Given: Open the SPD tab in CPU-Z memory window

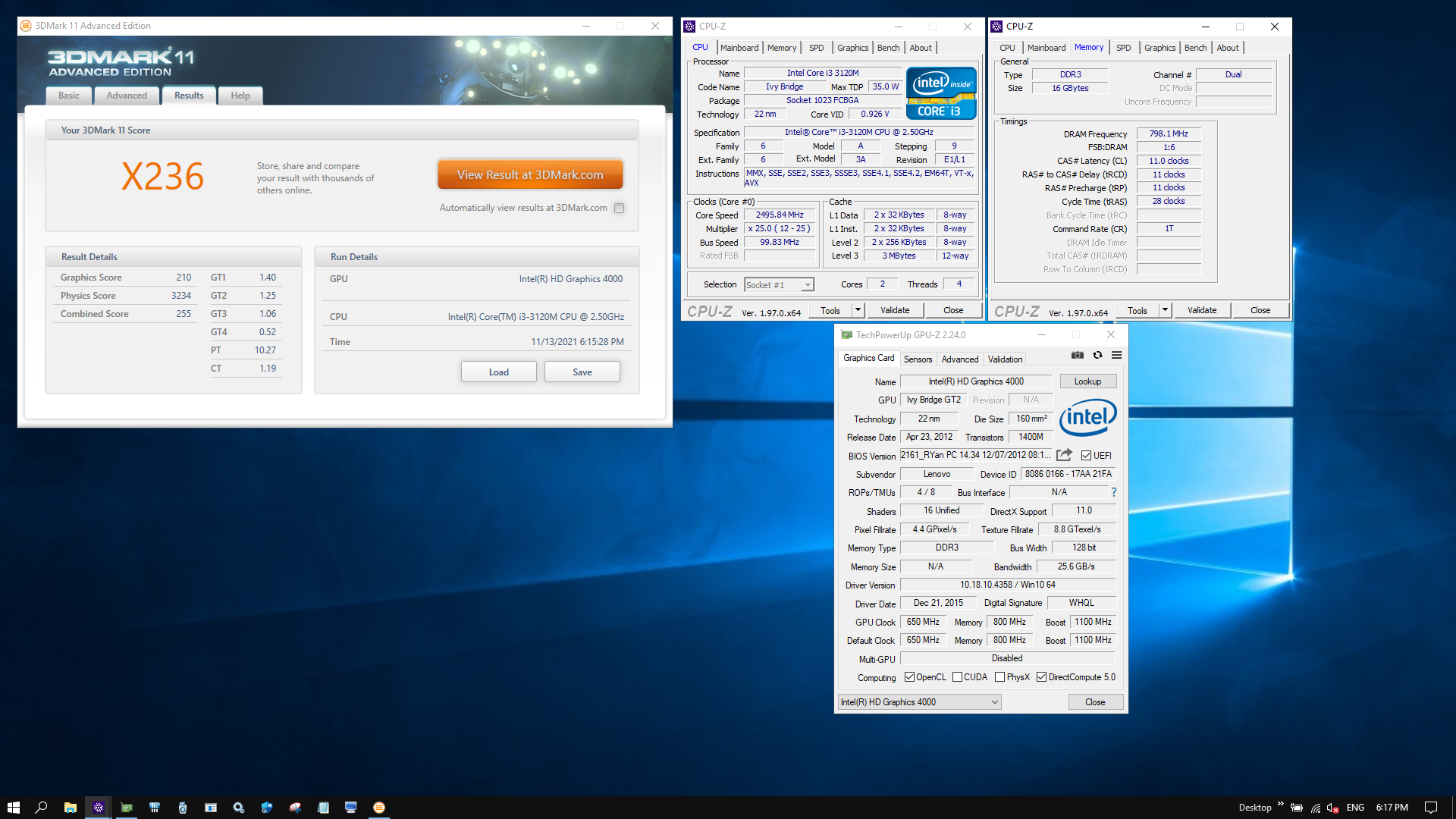Looking at the screenshot, I should (1123, 48).
